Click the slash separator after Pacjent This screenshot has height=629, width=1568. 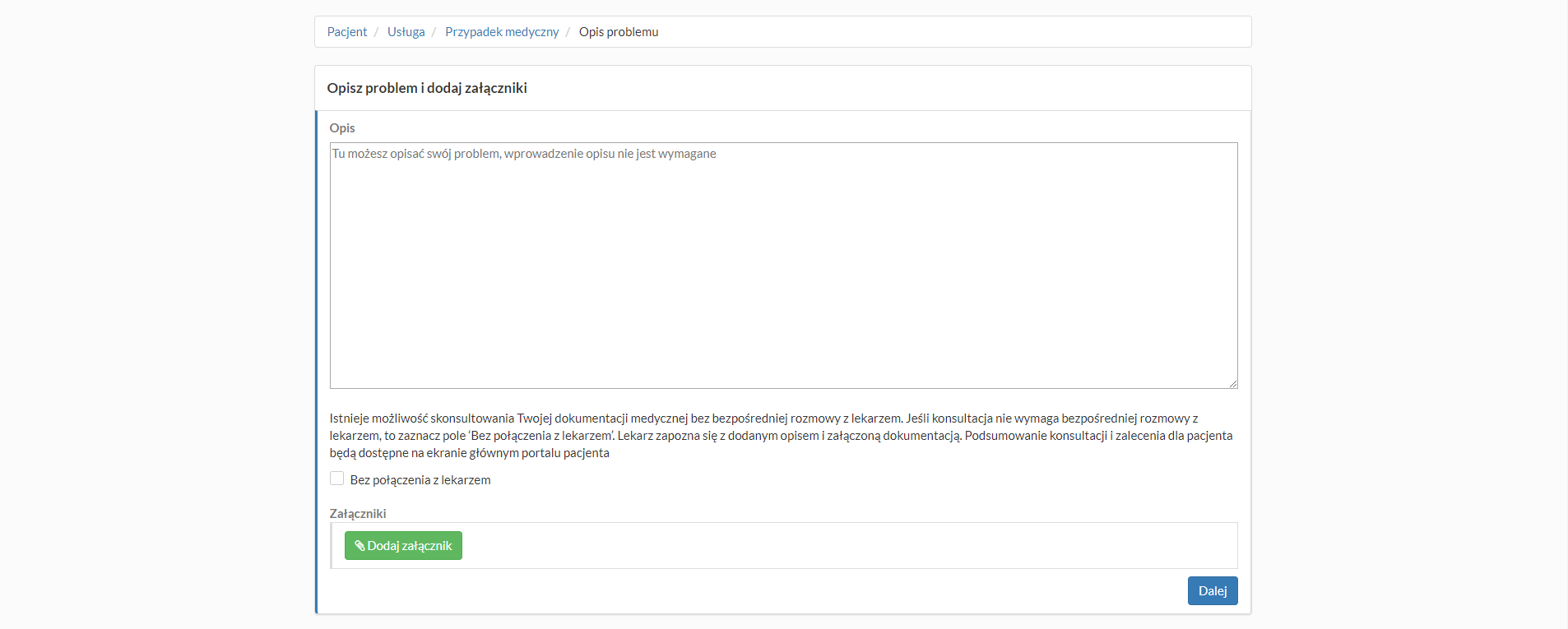377,32
